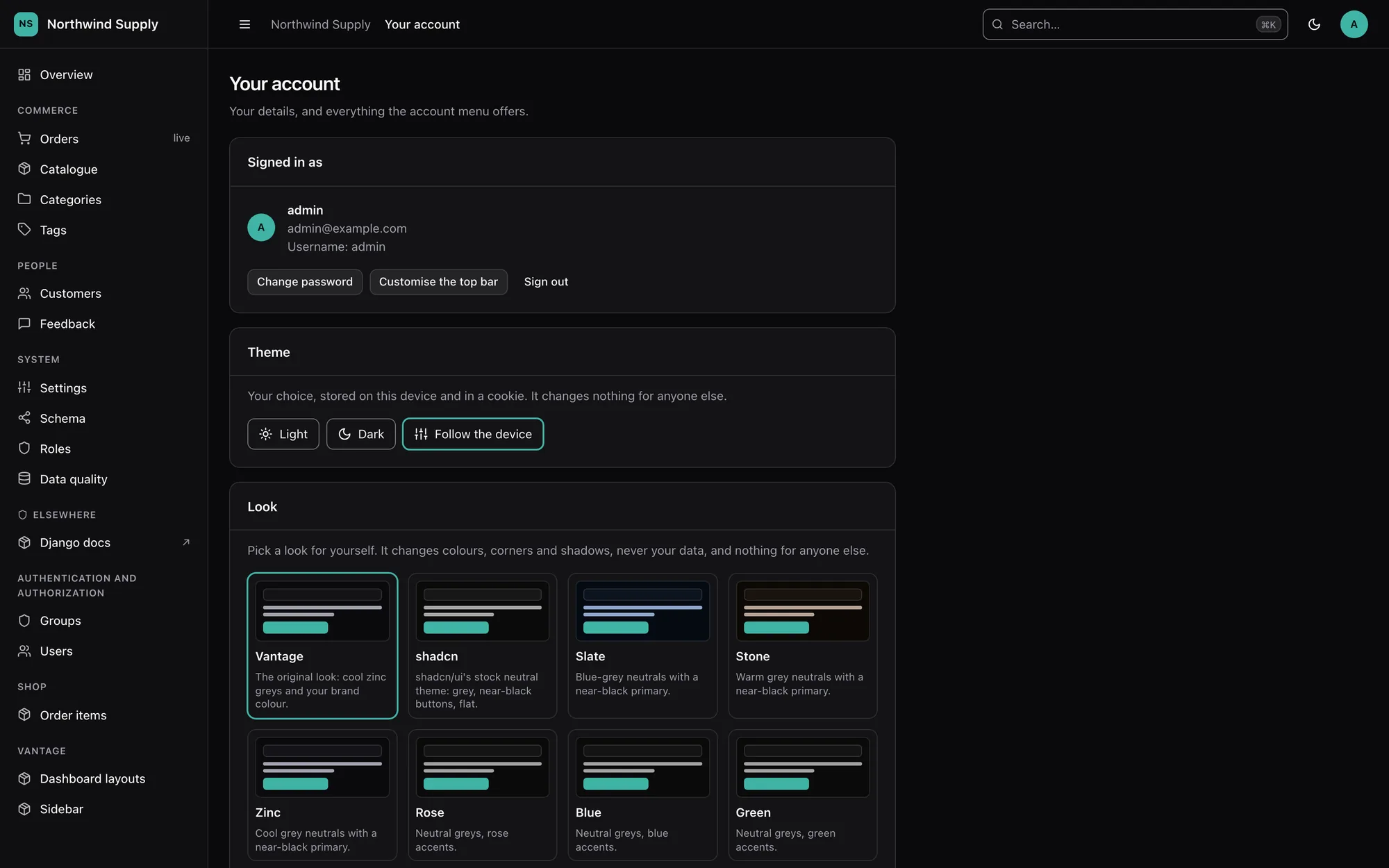Click the moon theme icon in top bar
Screen dimensions: 1389x868
coord(1314,24)
